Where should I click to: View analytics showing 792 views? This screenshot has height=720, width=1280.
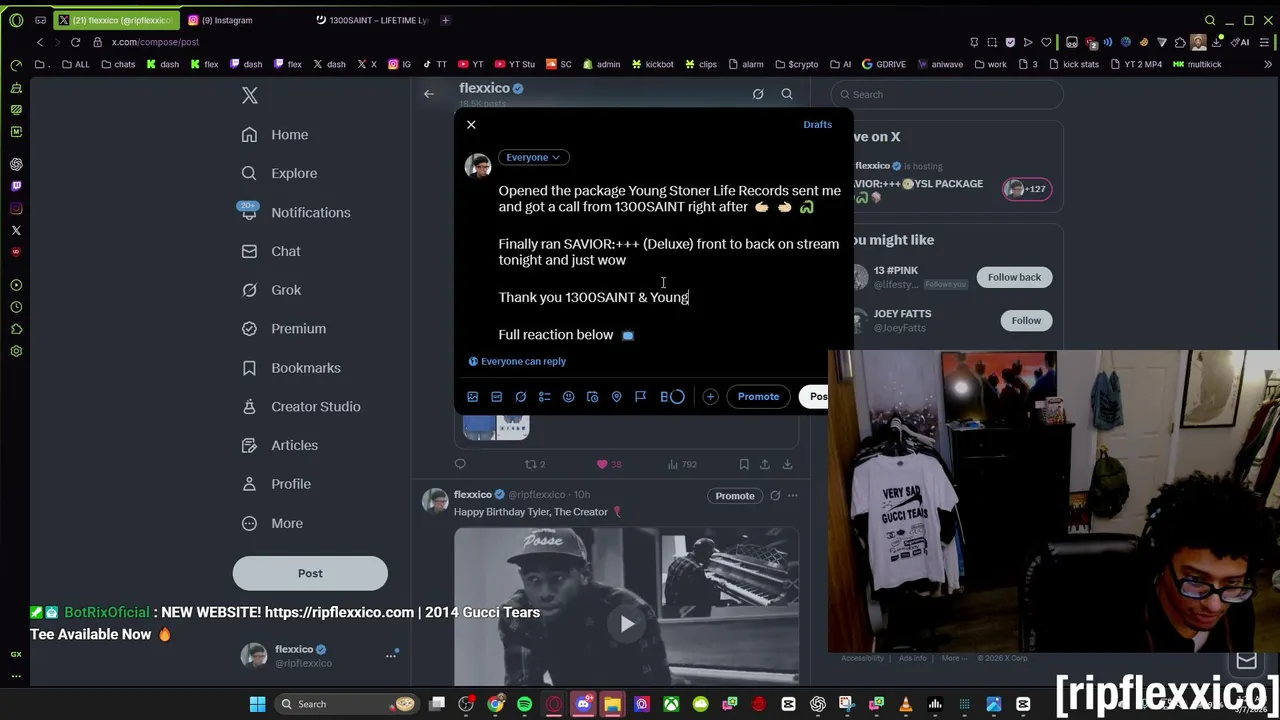tap(682, 464)
